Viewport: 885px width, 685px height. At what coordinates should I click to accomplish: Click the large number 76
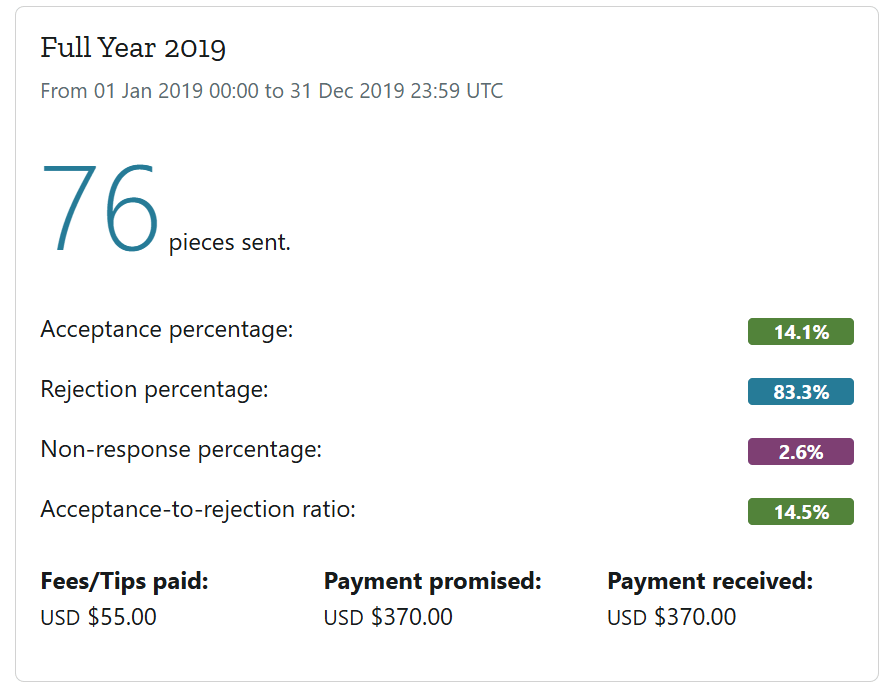(x=100, y=207)
